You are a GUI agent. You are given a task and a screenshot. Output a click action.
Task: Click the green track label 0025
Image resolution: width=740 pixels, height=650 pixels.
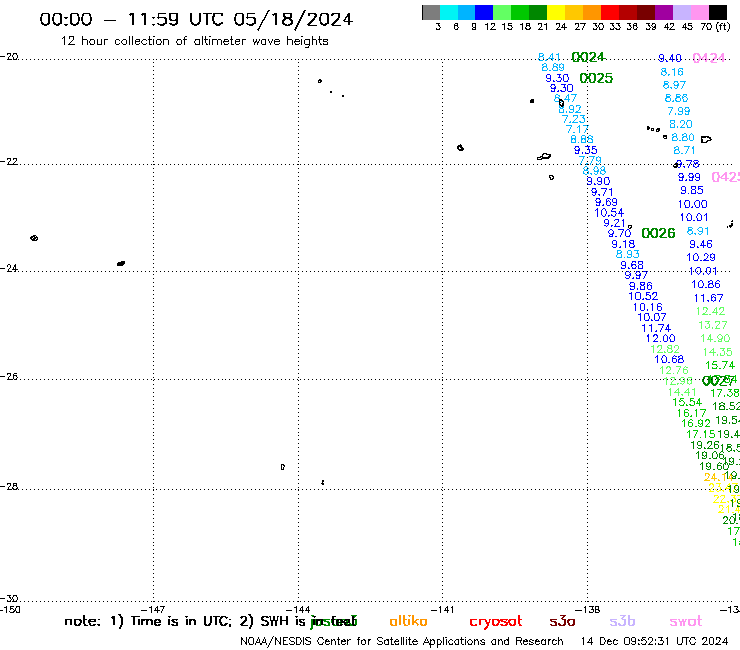(596, 78)
